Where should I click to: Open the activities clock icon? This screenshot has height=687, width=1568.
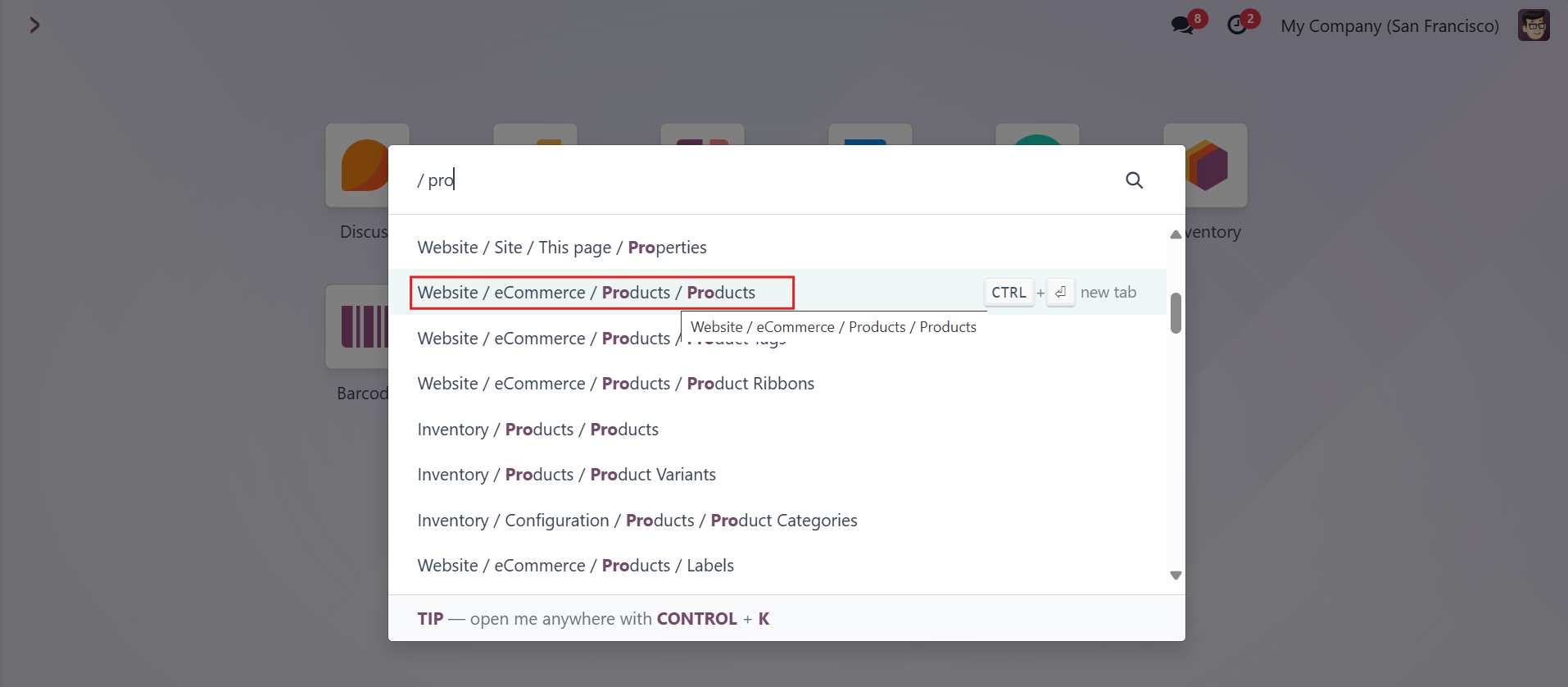[1237, 25]
